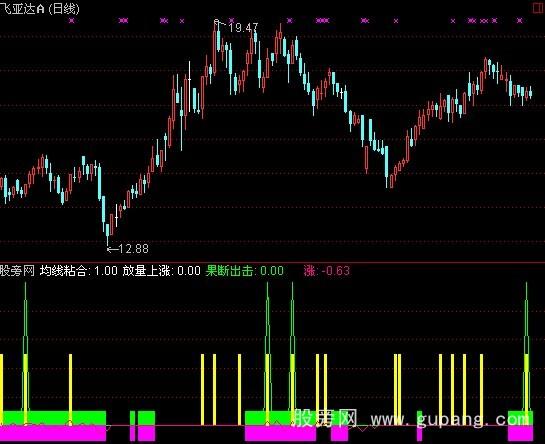Image resolution: width=545 pixels, height=444 pixels.
Task: Select the green 果断出击: 0.00 label
Action: pyautogui.click(x=244, y=271)
